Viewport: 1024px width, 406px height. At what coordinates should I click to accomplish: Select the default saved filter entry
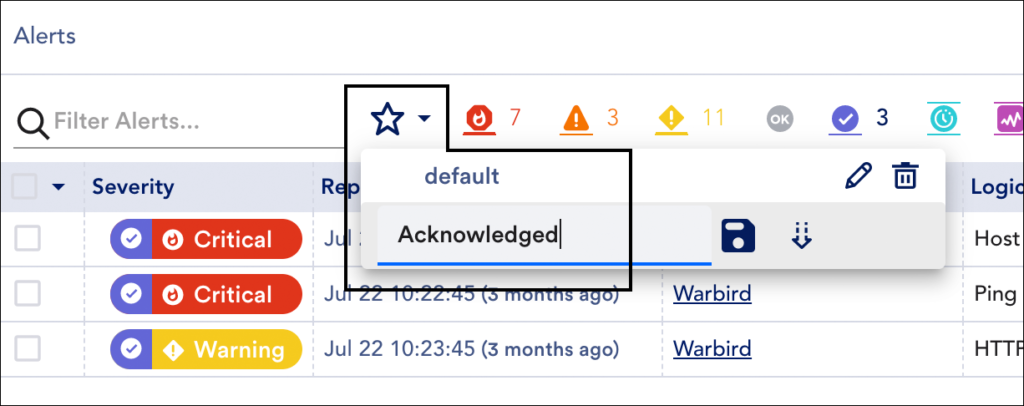coord(462,176)
